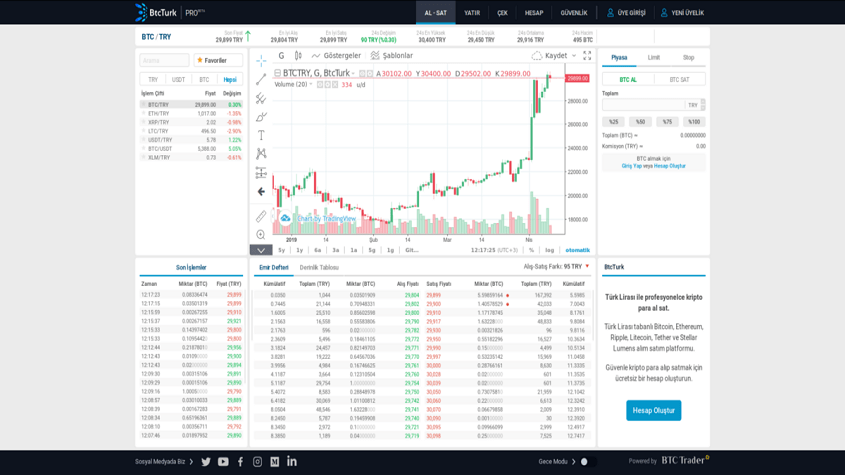Image resolution: width=845 pixels, height=475 pixels.
Task: Open BtcTurk YouTube channel
Action: (x=223, y=462)
